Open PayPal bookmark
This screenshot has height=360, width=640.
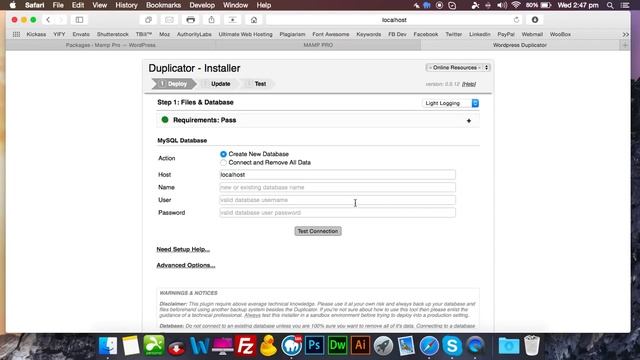point(506,34)
